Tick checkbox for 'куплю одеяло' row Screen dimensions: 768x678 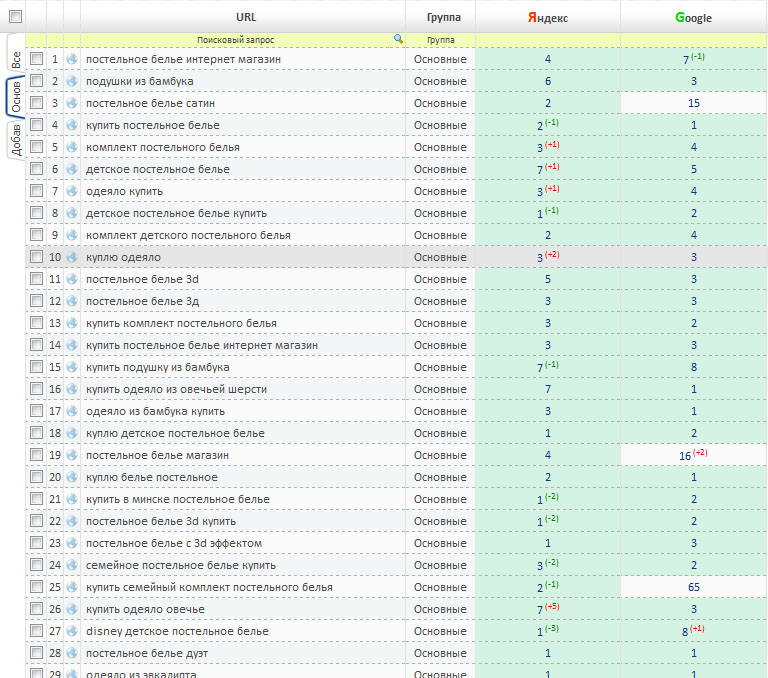click(36, 257)
